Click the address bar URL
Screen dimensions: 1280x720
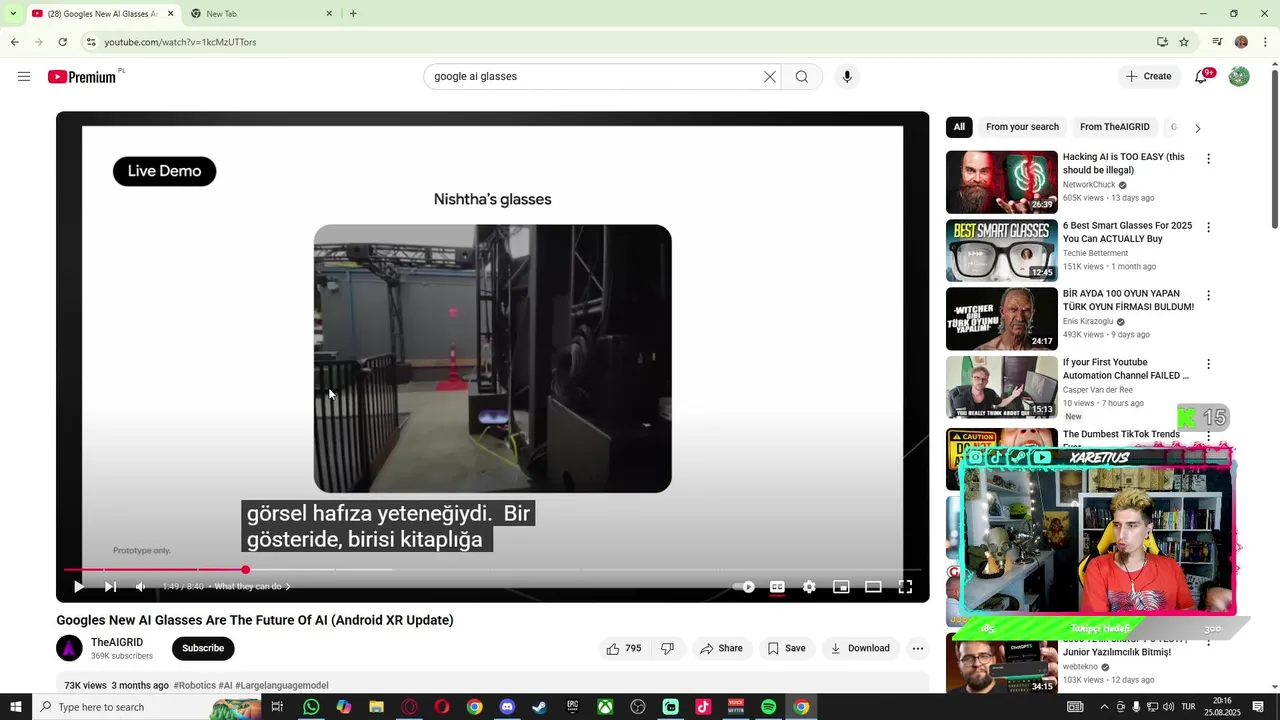[180, 42]
